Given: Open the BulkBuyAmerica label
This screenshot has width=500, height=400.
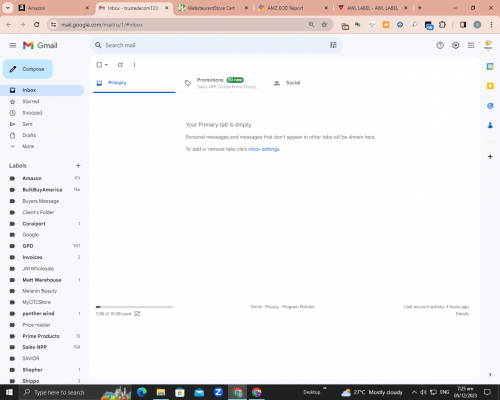Looking at the screenshot, I should tap(42, 190).
